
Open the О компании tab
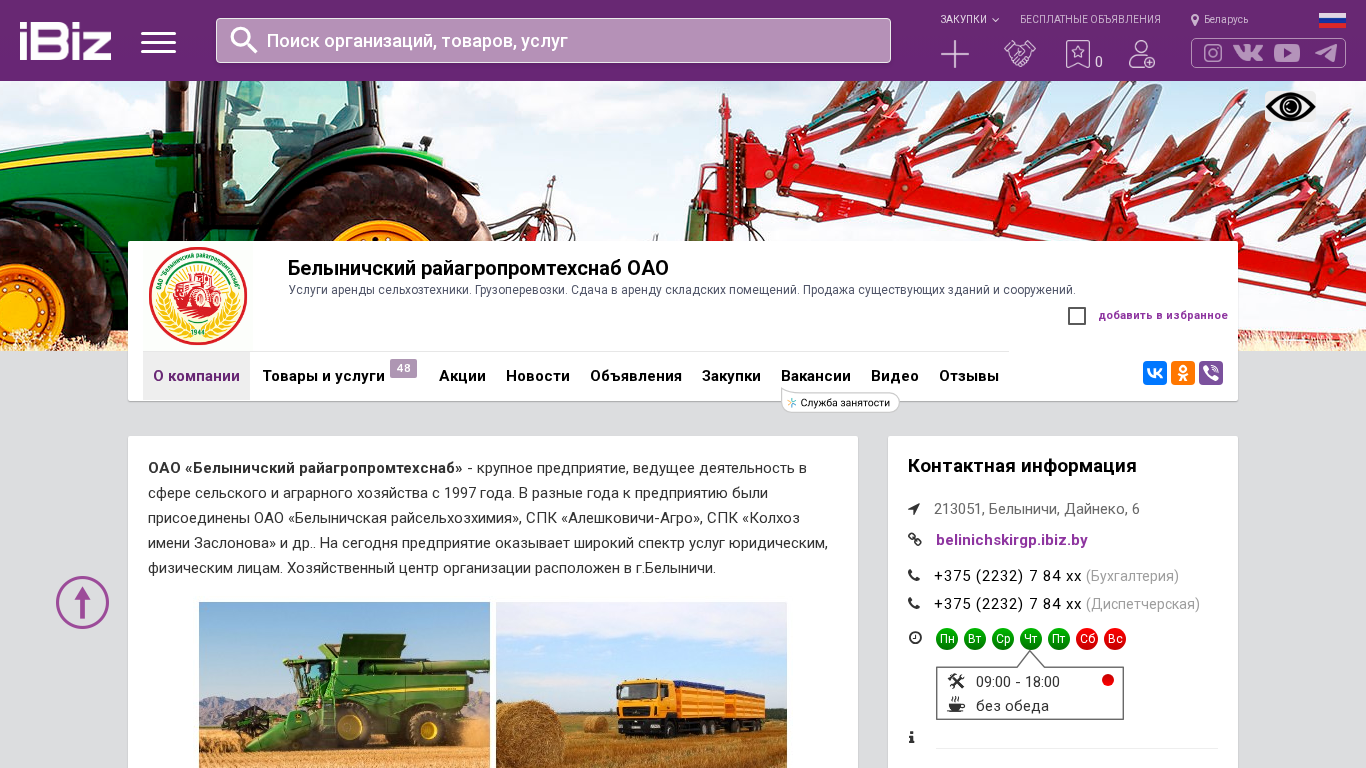tap(196, 376)
